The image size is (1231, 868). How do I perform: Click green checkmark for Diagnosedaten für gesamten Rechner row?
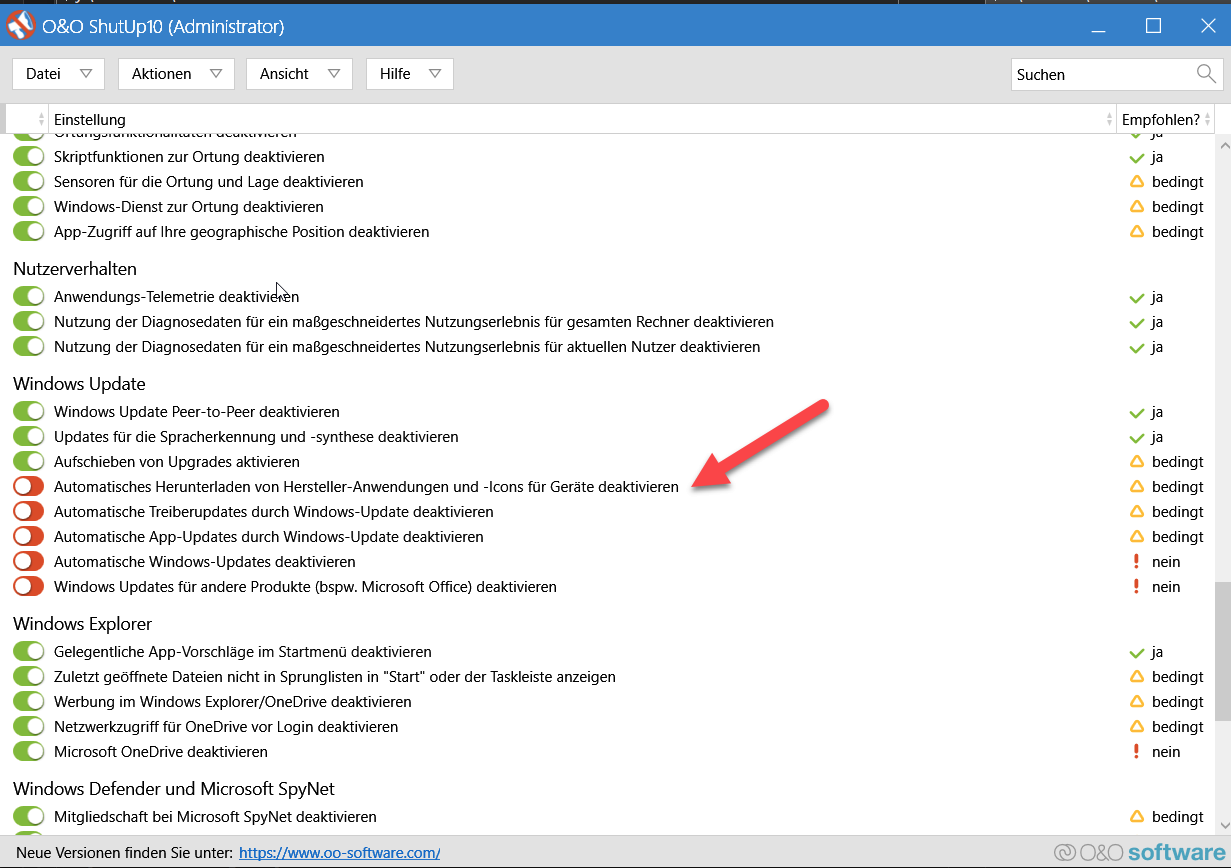coord(1136,322)
